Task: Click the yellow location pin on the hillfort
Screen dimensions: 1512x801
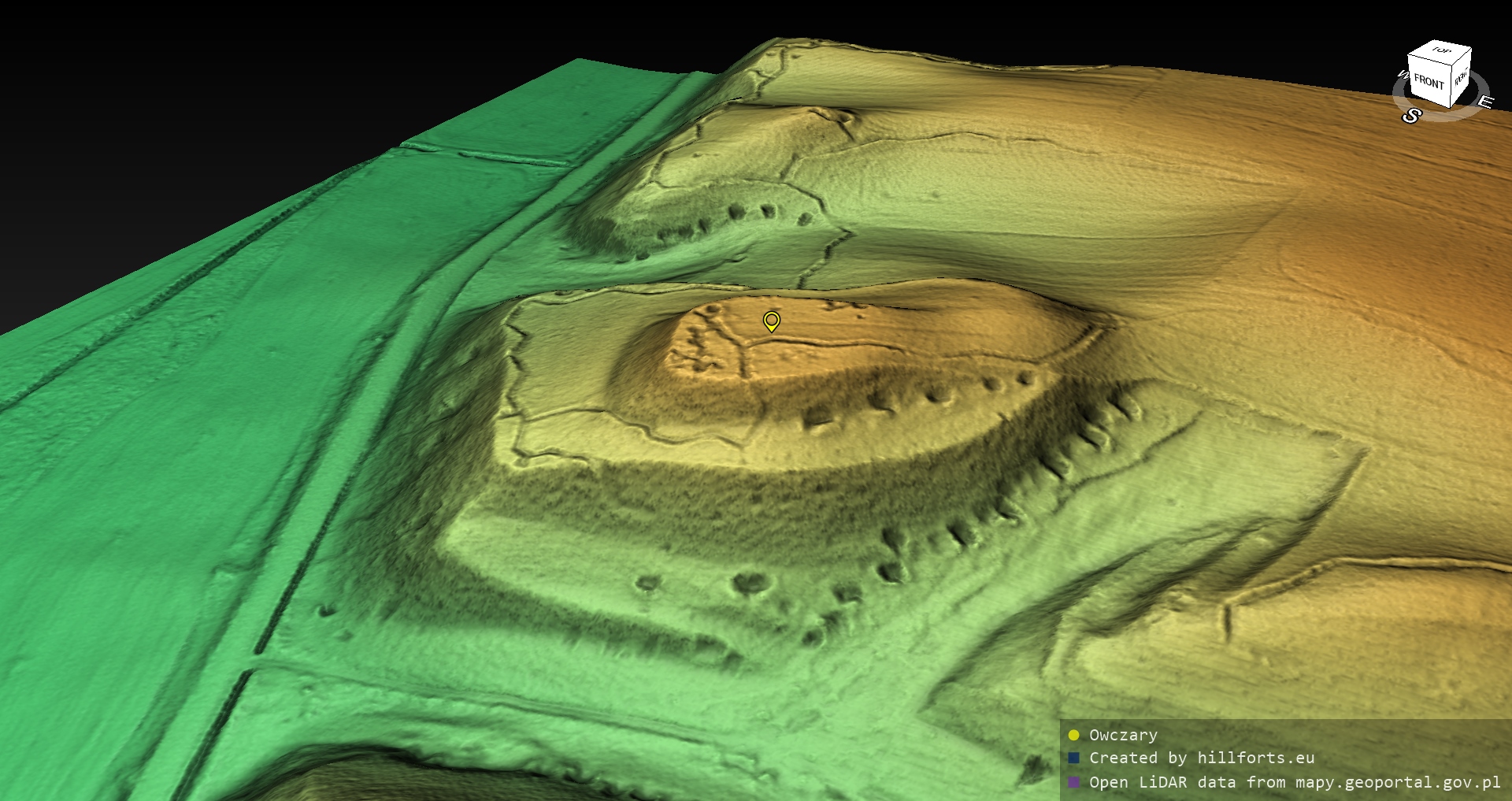Action: (x=772, y=321)
